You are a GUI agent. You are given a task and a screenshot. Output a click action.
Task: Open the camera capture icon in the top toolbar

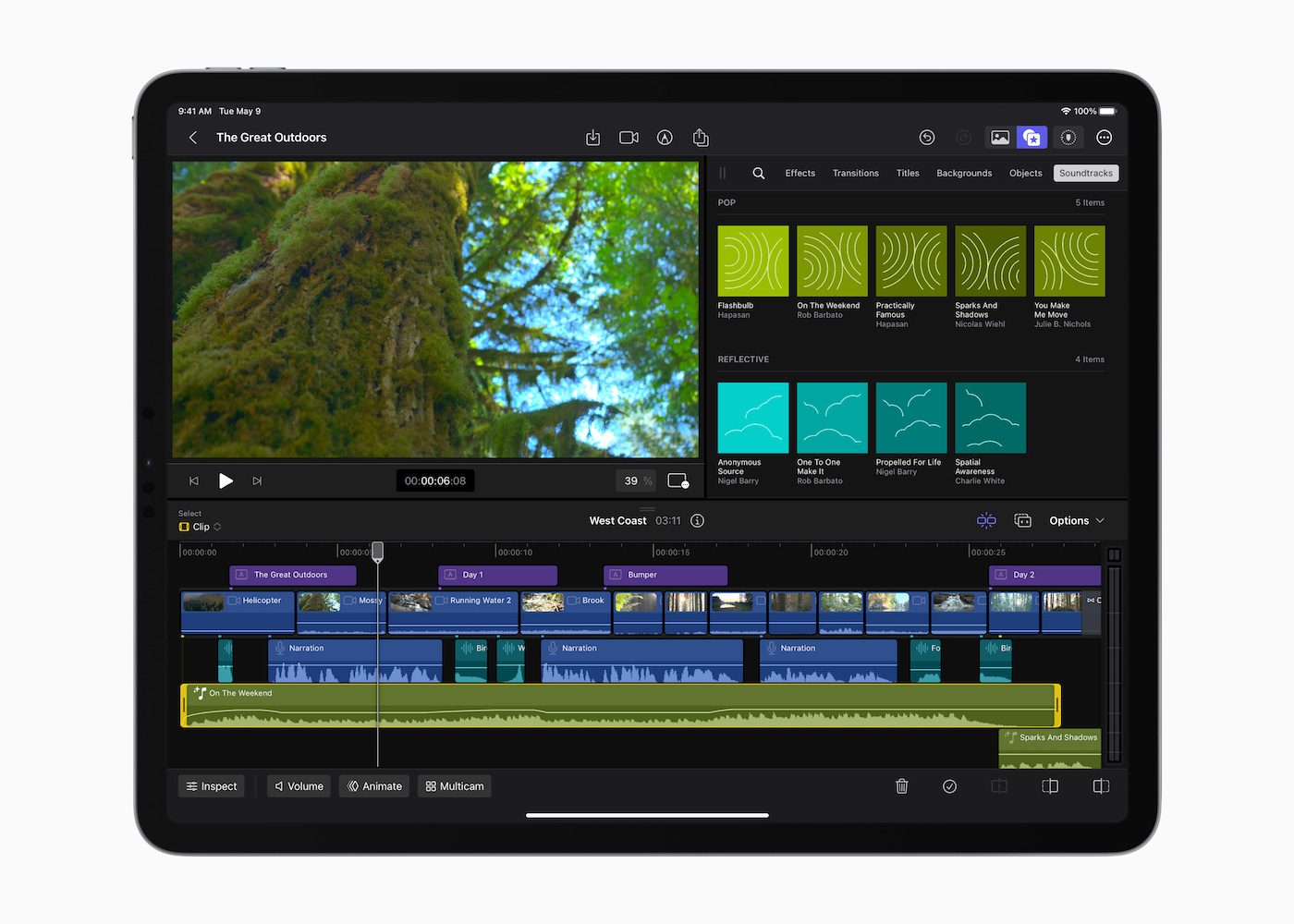[x=629, y=137]
